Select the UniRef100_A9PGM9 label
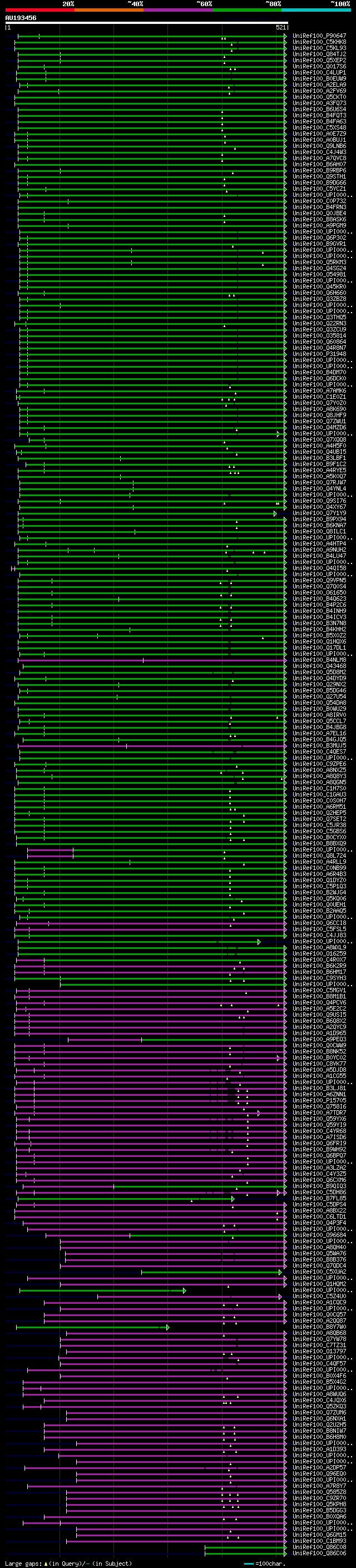Viewport: 356px width, 1568px height. pyautogui.click(x=319, y=225)
